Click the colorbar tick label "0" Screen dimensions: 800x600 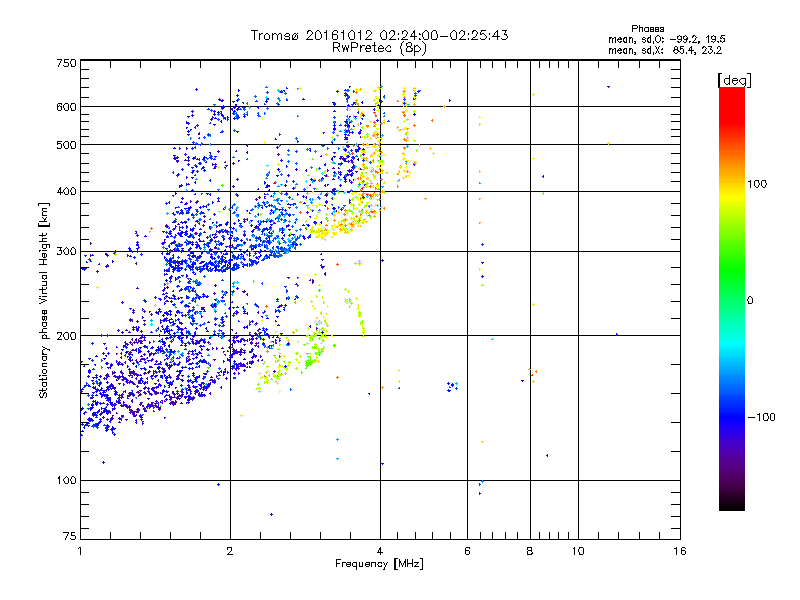tap(750, 301)
